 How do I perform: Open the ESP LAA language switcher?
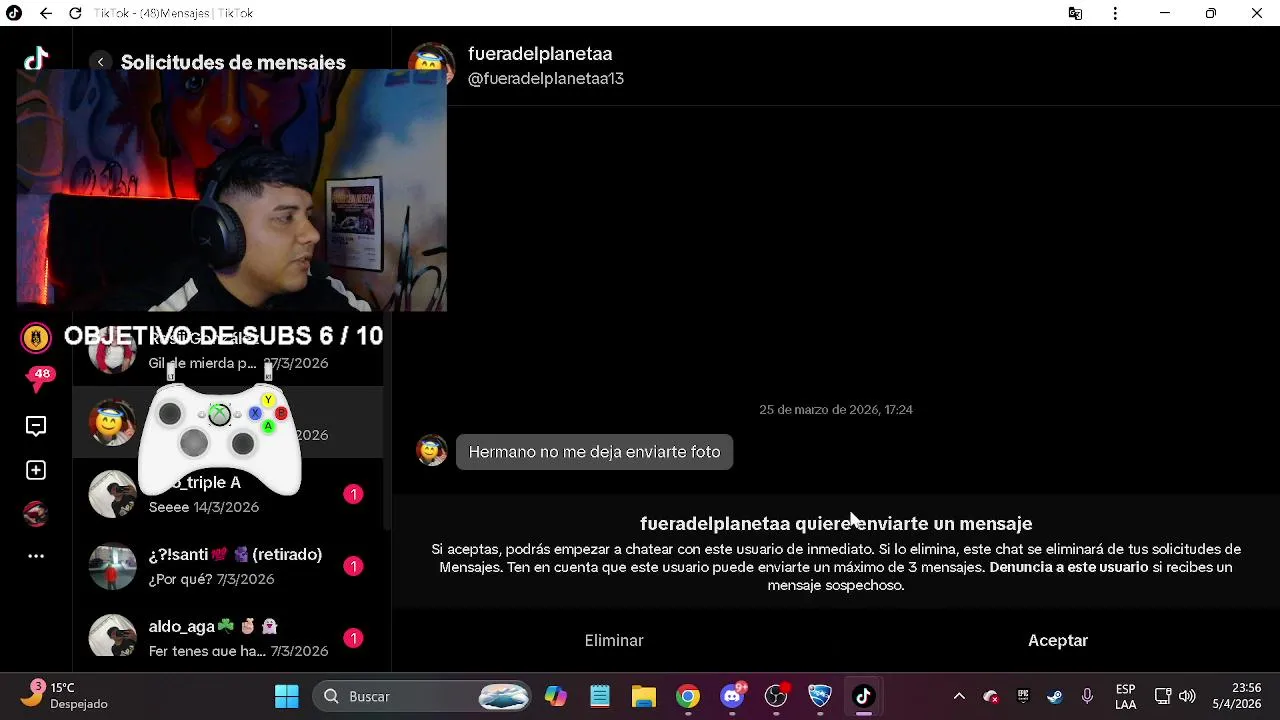point(1125,696)
